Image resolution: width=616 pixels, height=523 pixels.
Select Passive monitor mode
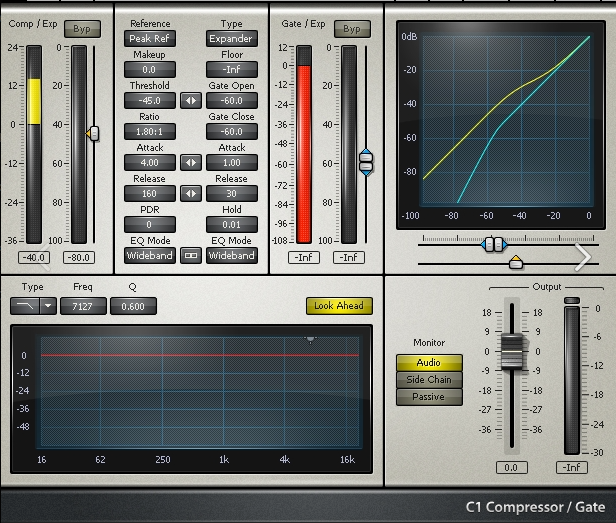click(x=429, y=397)
